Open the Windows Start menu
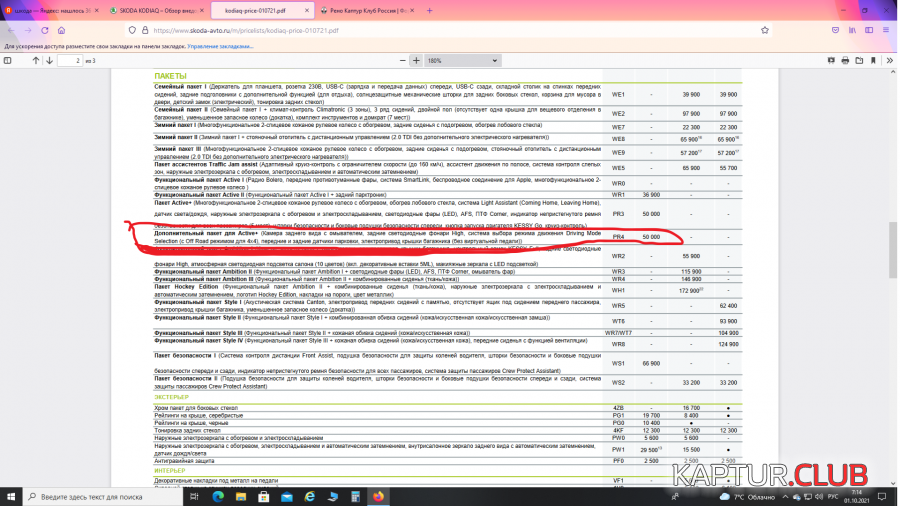The width and height of the screenshot is (900, 506). 11,496
